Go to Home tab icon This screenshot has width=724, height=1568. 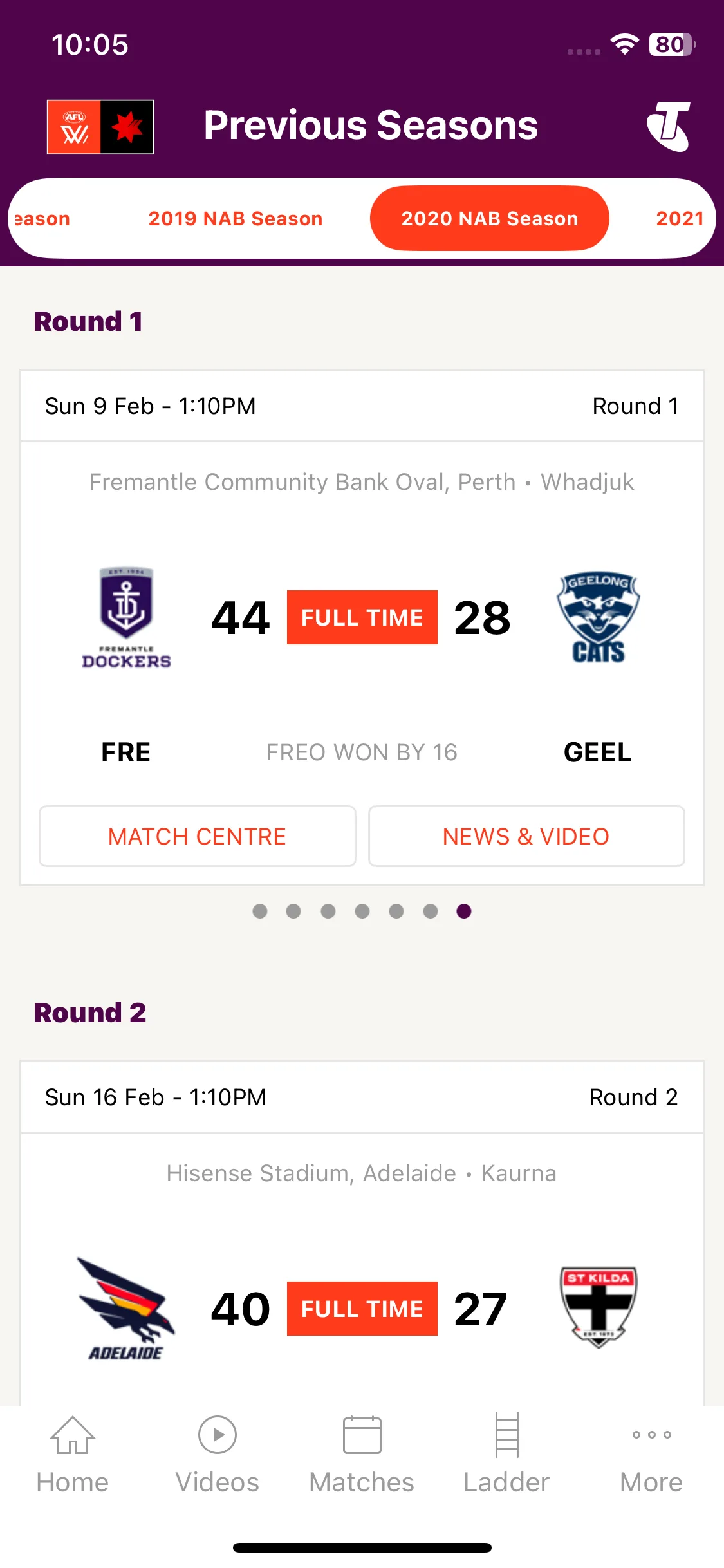tap(72, 1435)
